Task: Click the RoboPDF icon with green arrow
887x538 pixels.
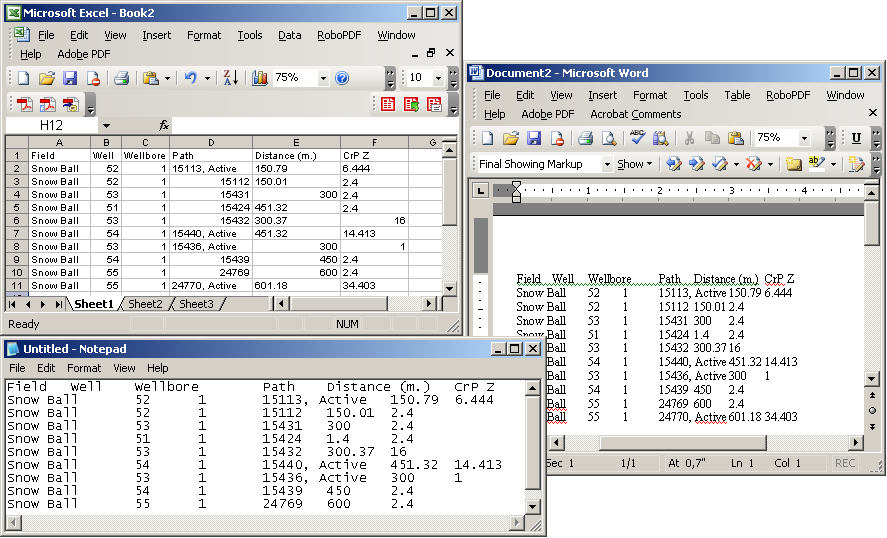Action: pyautogui.click(x=411, y=104)
